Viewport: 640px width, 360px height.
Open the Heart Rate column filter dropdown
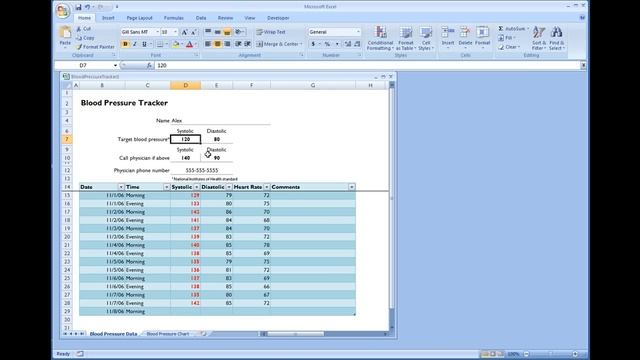[267, 187]
